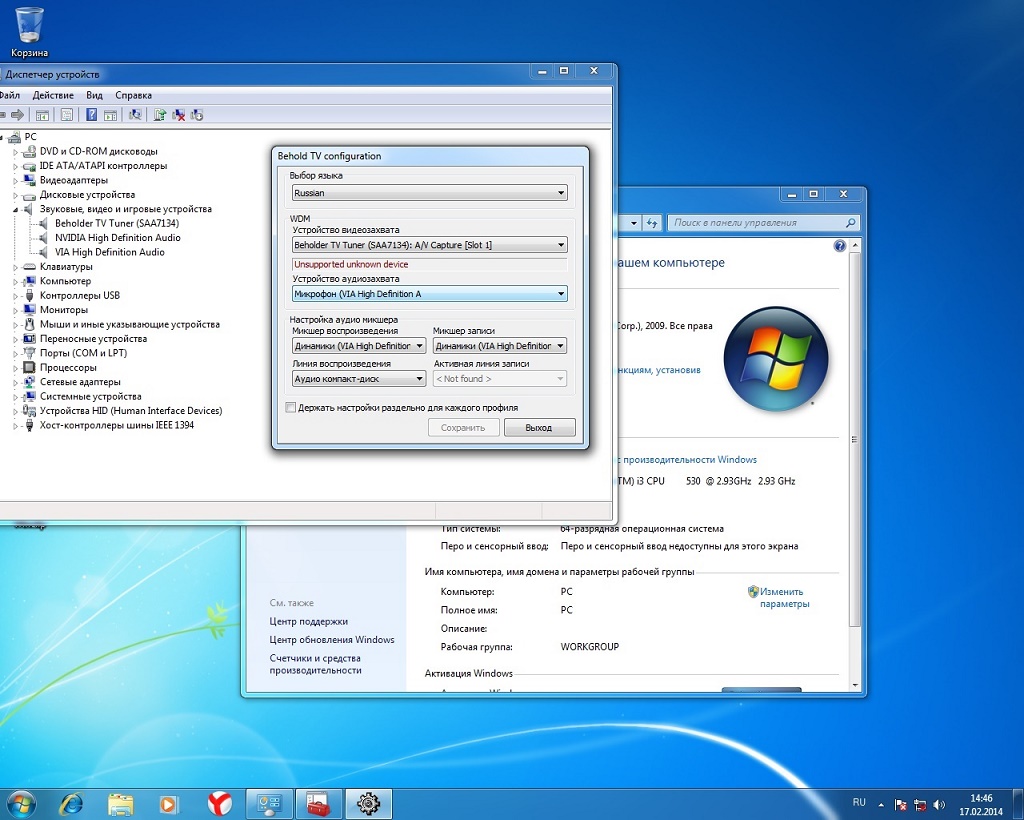The image size is (1024, 820).
Task: Click the volume speaker icon in tray
Action: pos(939,804)
